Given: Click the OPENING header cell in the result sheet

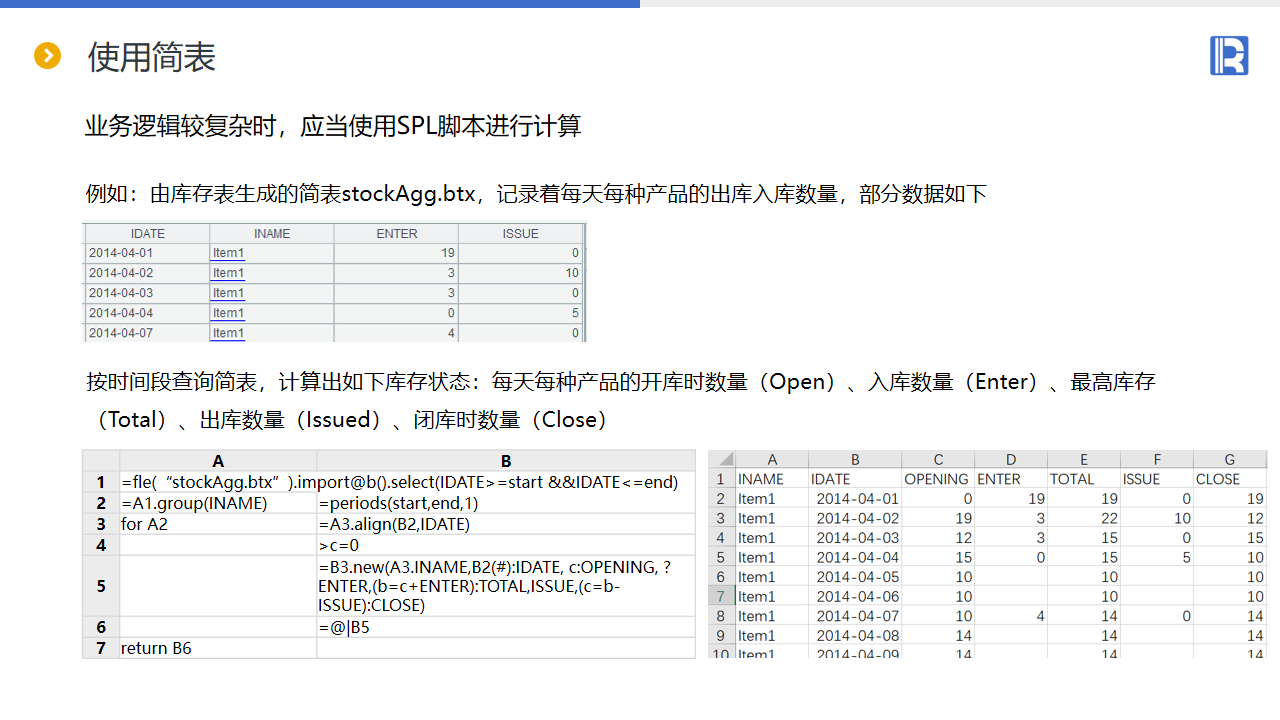Looking at the screenshot, I should tap(936, 479).
